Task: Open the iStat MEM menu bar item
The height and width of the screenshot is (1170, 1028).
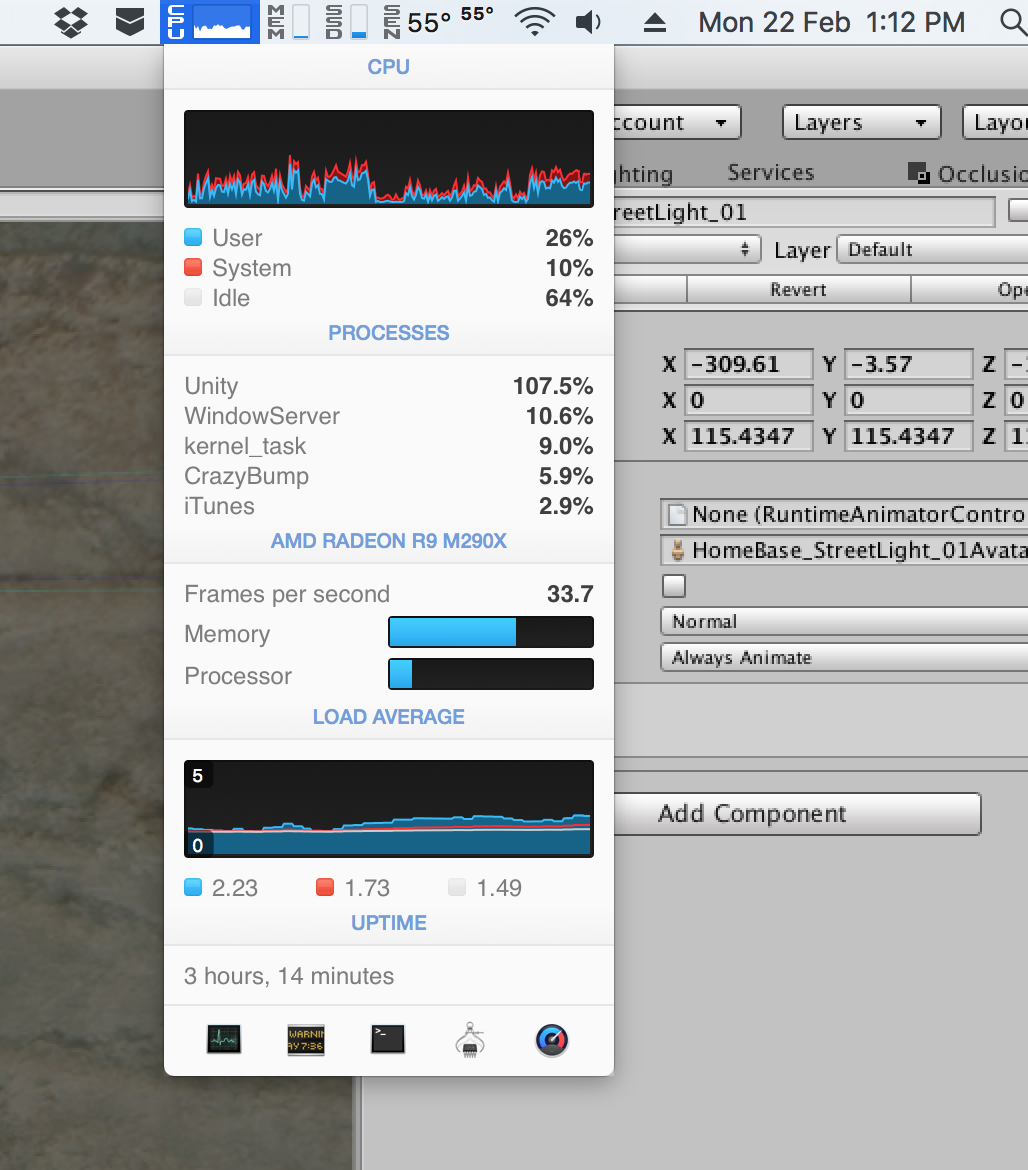Action: (x=288, y=22)
